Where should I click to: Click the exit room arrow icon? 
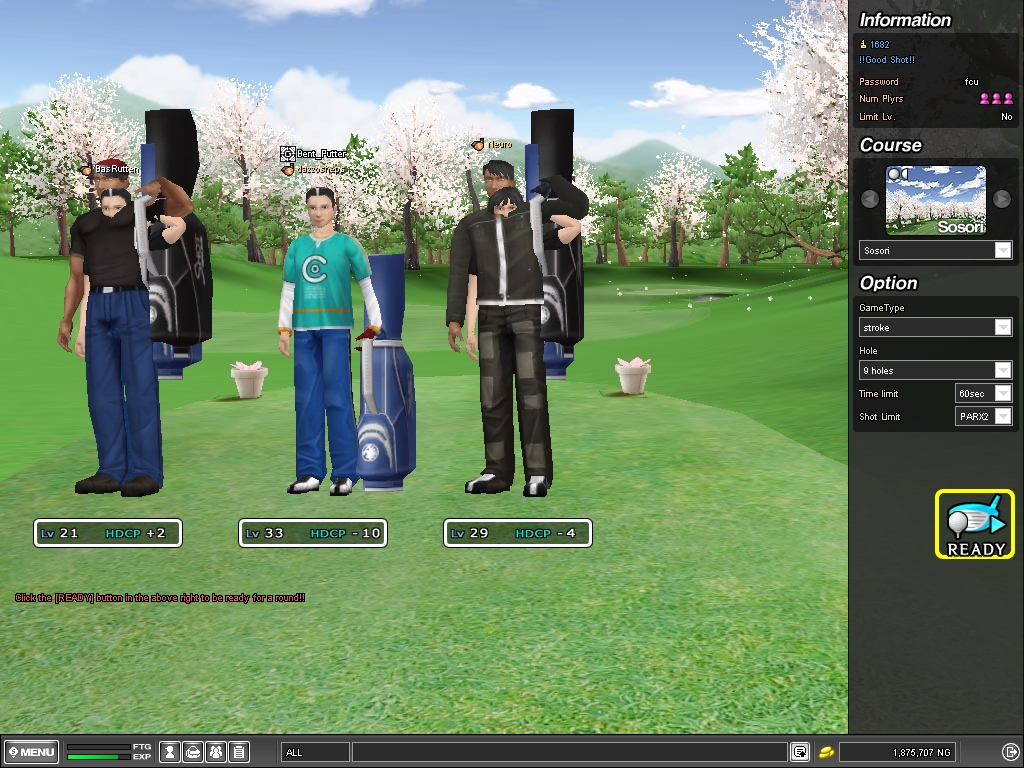click(1010, 752)
